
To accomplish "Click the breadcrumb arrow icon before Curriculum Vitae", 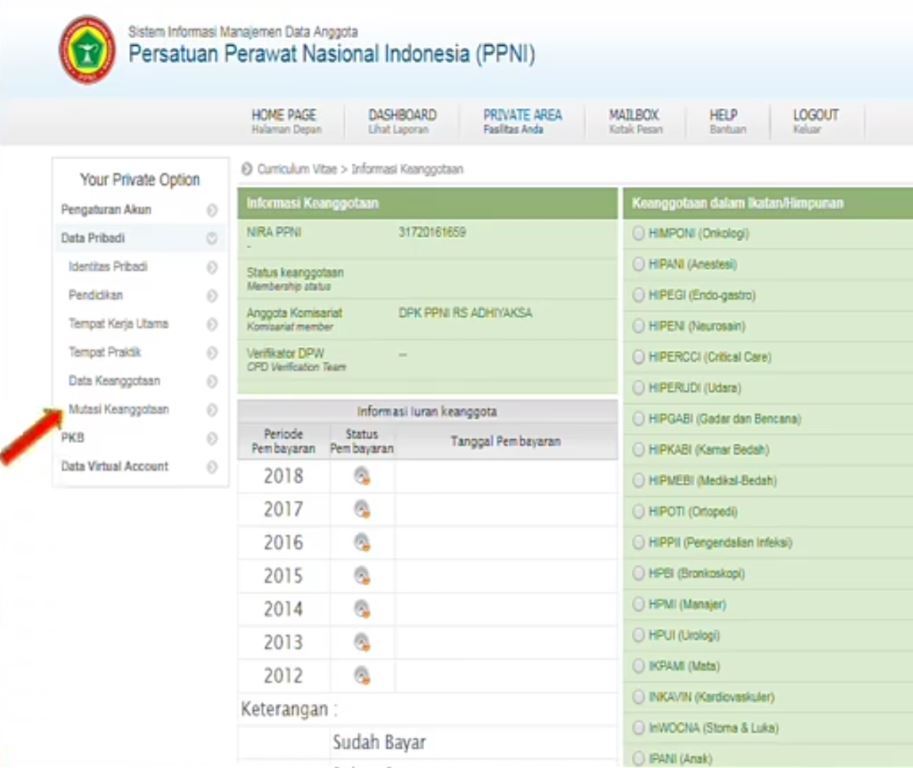I will (x=247, y=169).
